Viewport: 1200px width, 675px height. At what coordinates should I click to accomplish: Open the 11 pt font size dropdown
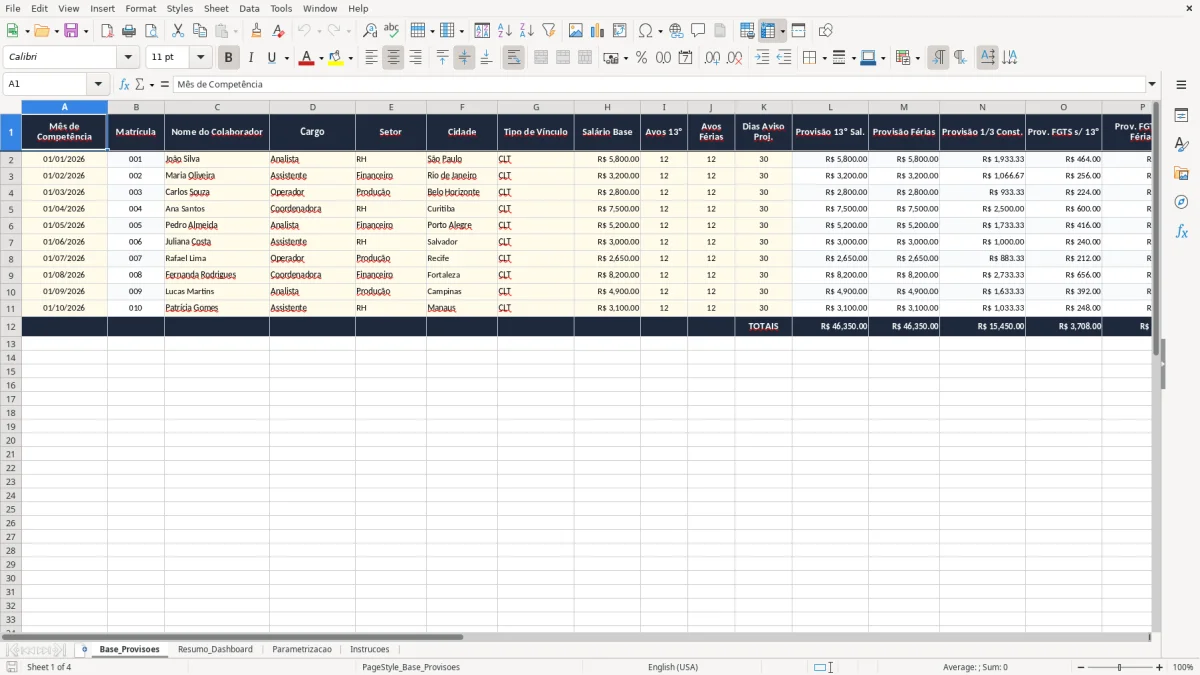click(200, 58)
